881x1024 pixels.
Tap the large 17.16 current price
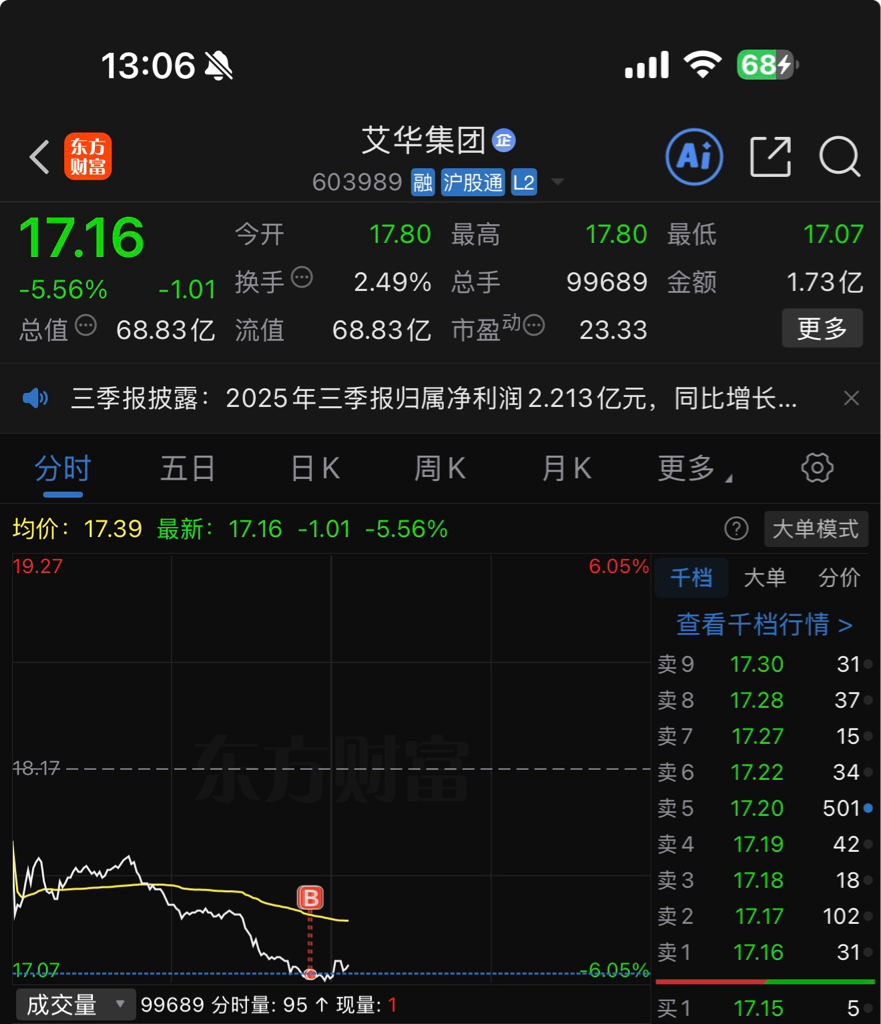[x=82, y=238]
